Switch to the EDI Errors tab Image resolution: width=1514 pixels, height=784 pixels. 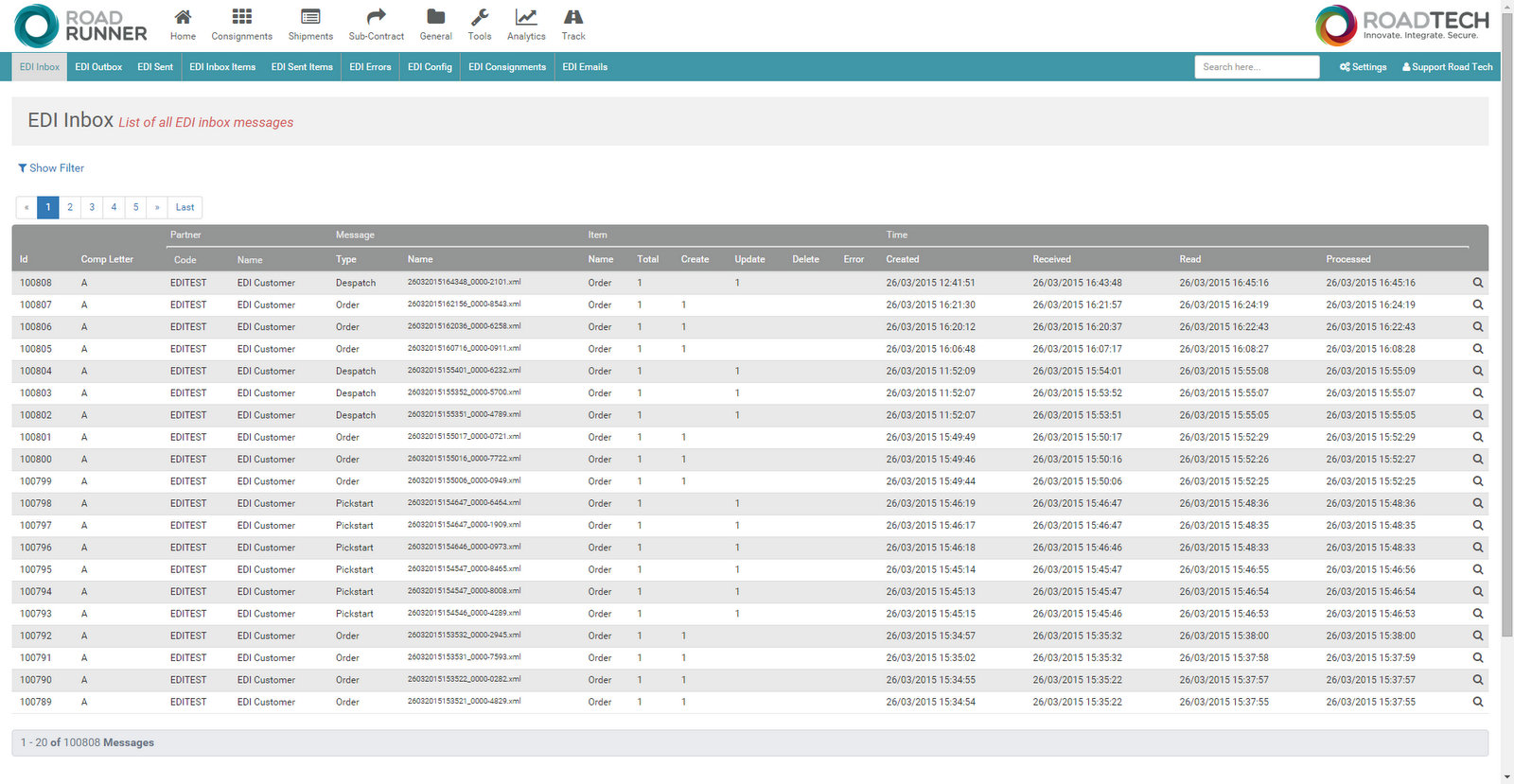point(370,67)
